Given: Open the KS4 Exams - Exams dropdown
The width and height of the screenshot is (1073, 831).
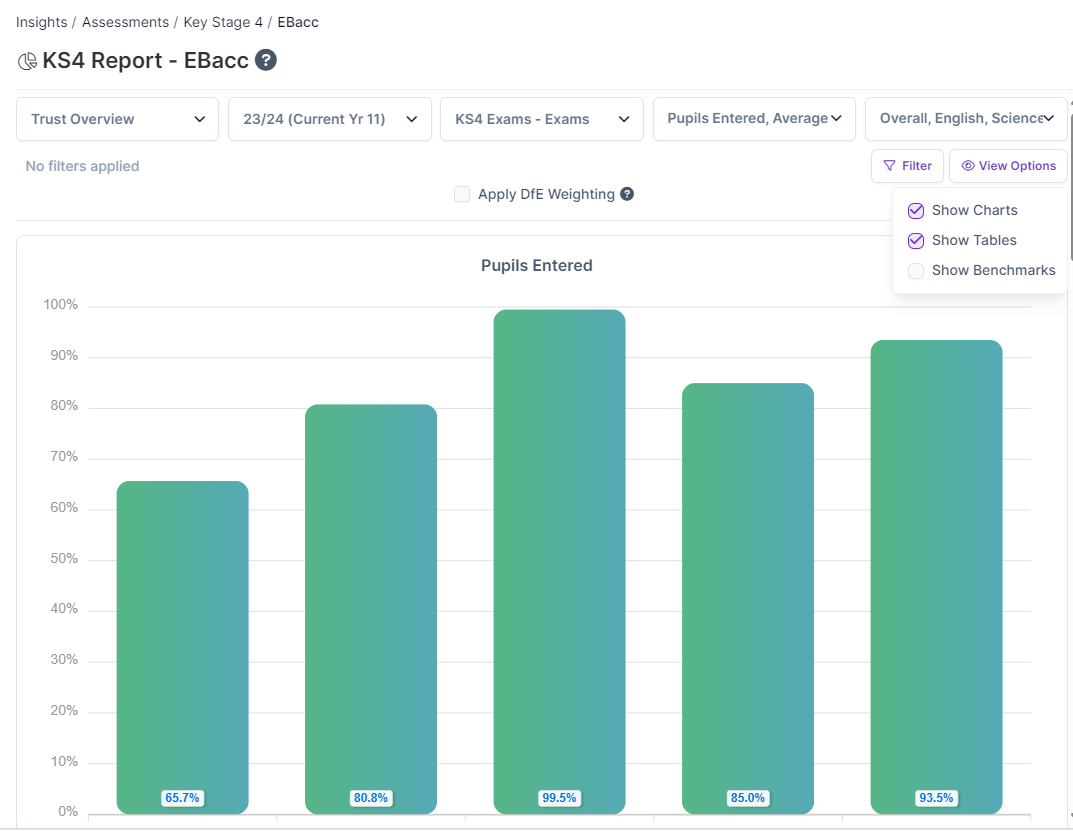Looking at the screenshot, I should coord(542,119).
